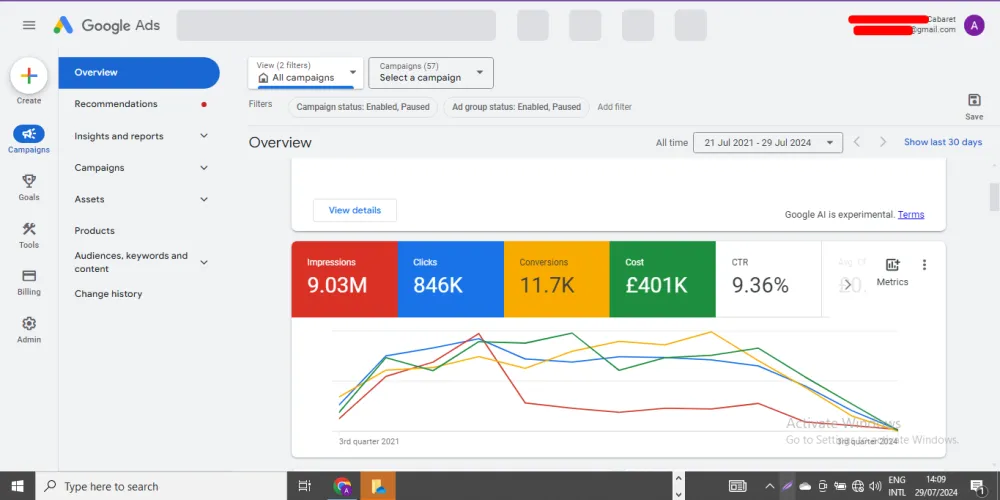Click the page vertical scrollbar thumb
This screenshot has width=1000, height=500.
coord(994,196)
